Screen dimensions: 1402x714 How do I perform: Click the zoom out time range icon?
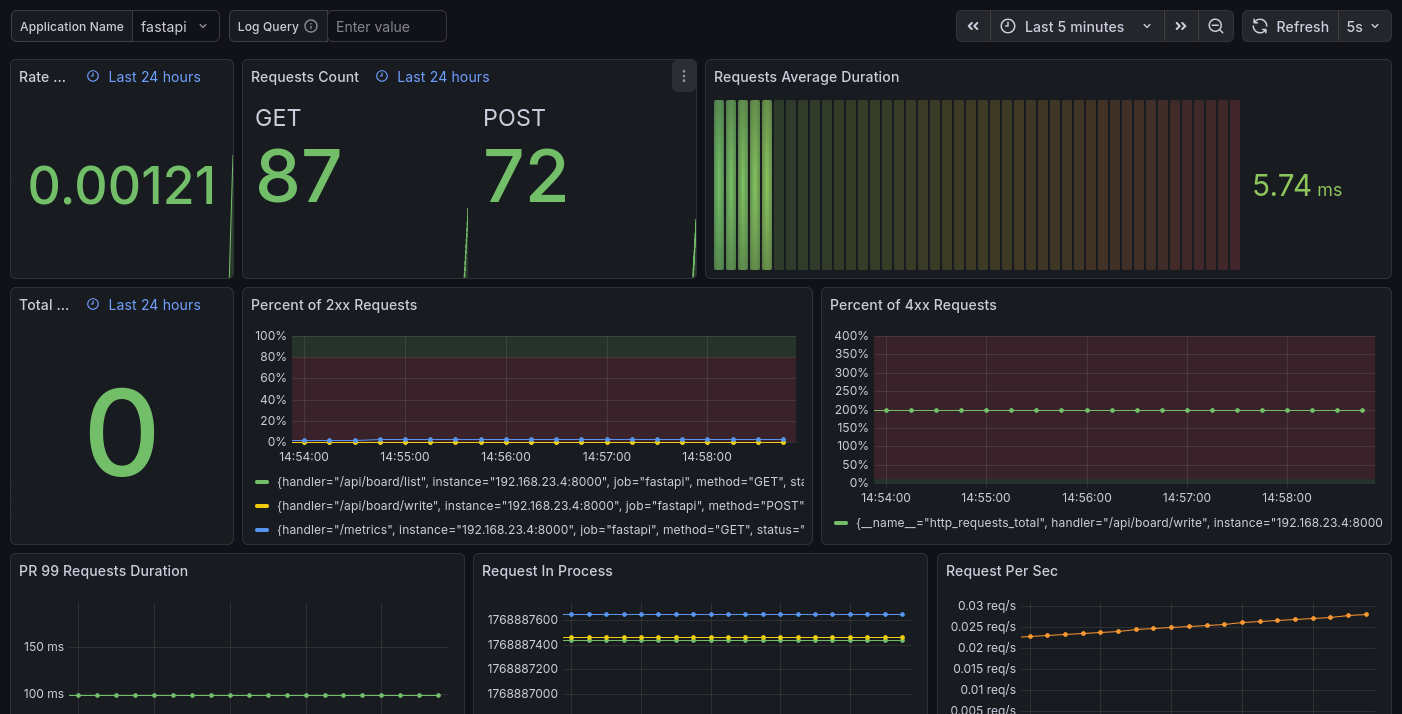1216,27
